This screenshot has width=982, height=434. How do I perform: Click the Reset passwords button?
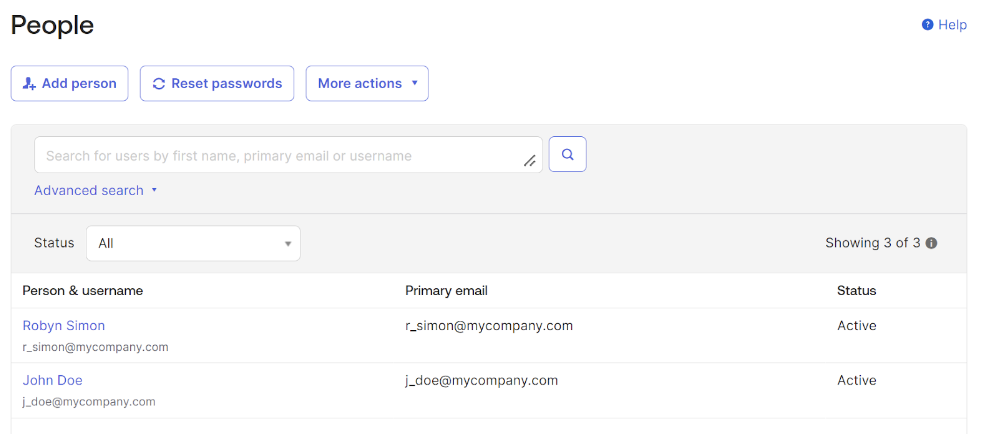pyautogui.click(x=217, y=84)
